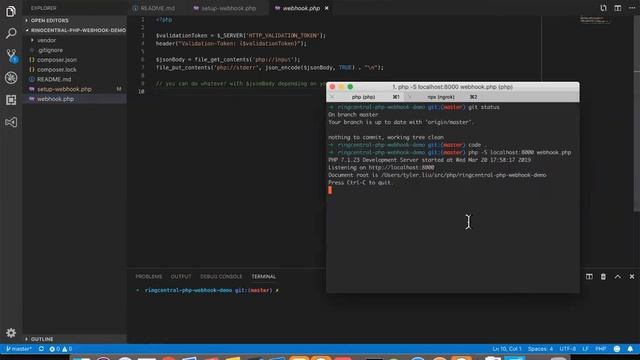Kill the integrated terminal with trash icon
Screen dimensions: 640x360
coord(603,277)
